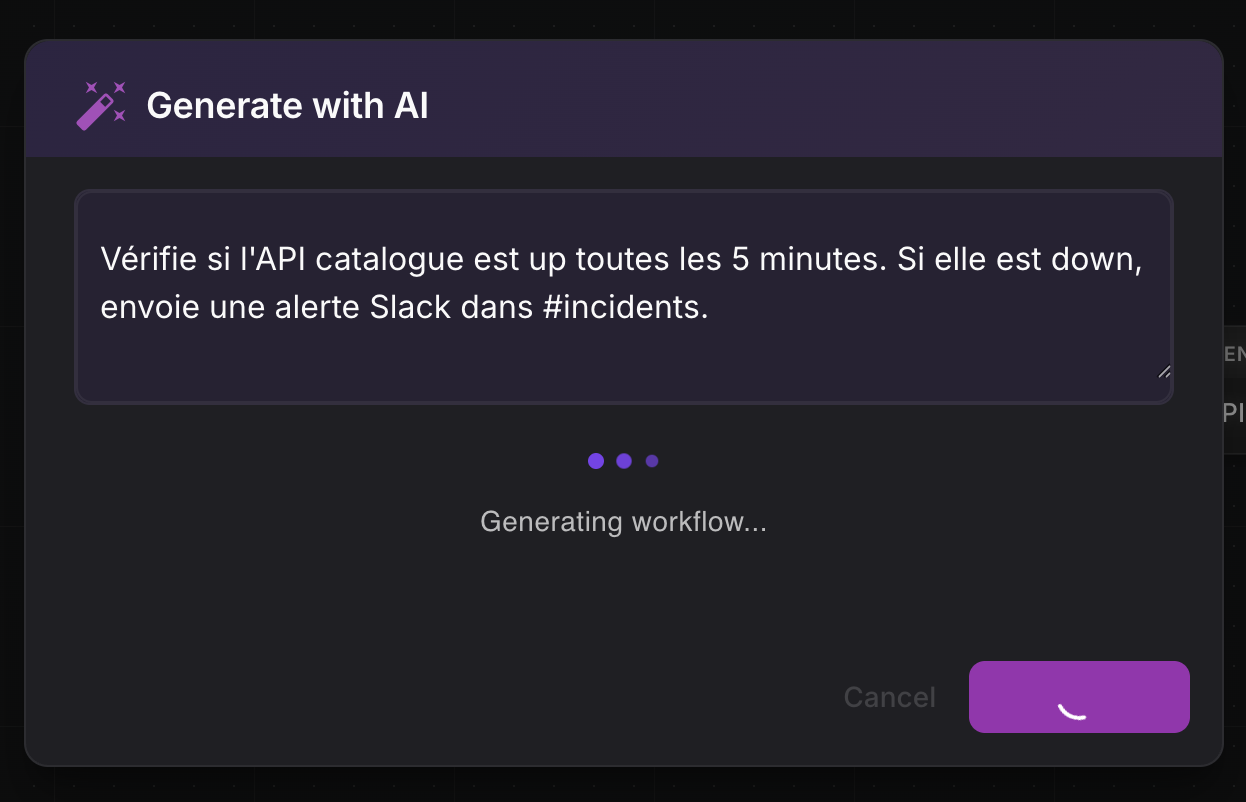The width and height of the screenshot is (1246, 802).
Task: Click the rightmost loading dot
Action: [652, 461]
